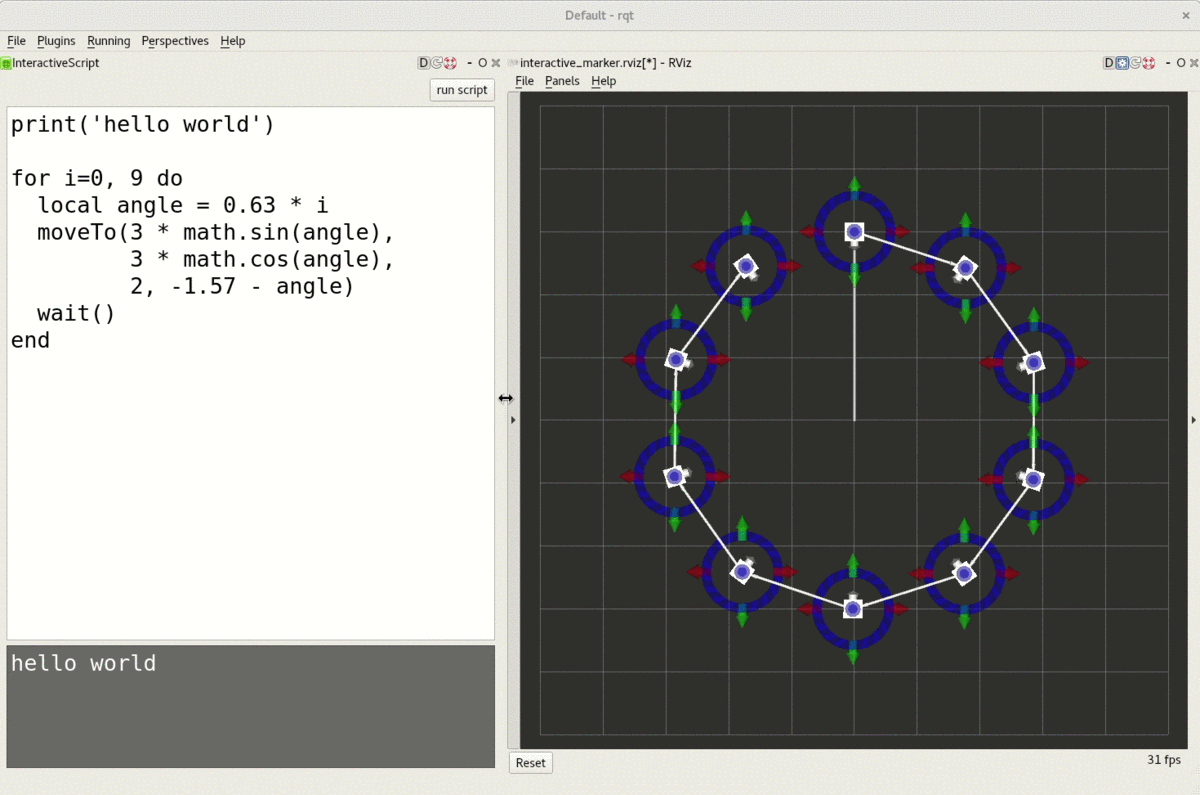Open help lifebuoy icon for RViz panel
Screen dimensions: 1200x795
pos(1150,63)
